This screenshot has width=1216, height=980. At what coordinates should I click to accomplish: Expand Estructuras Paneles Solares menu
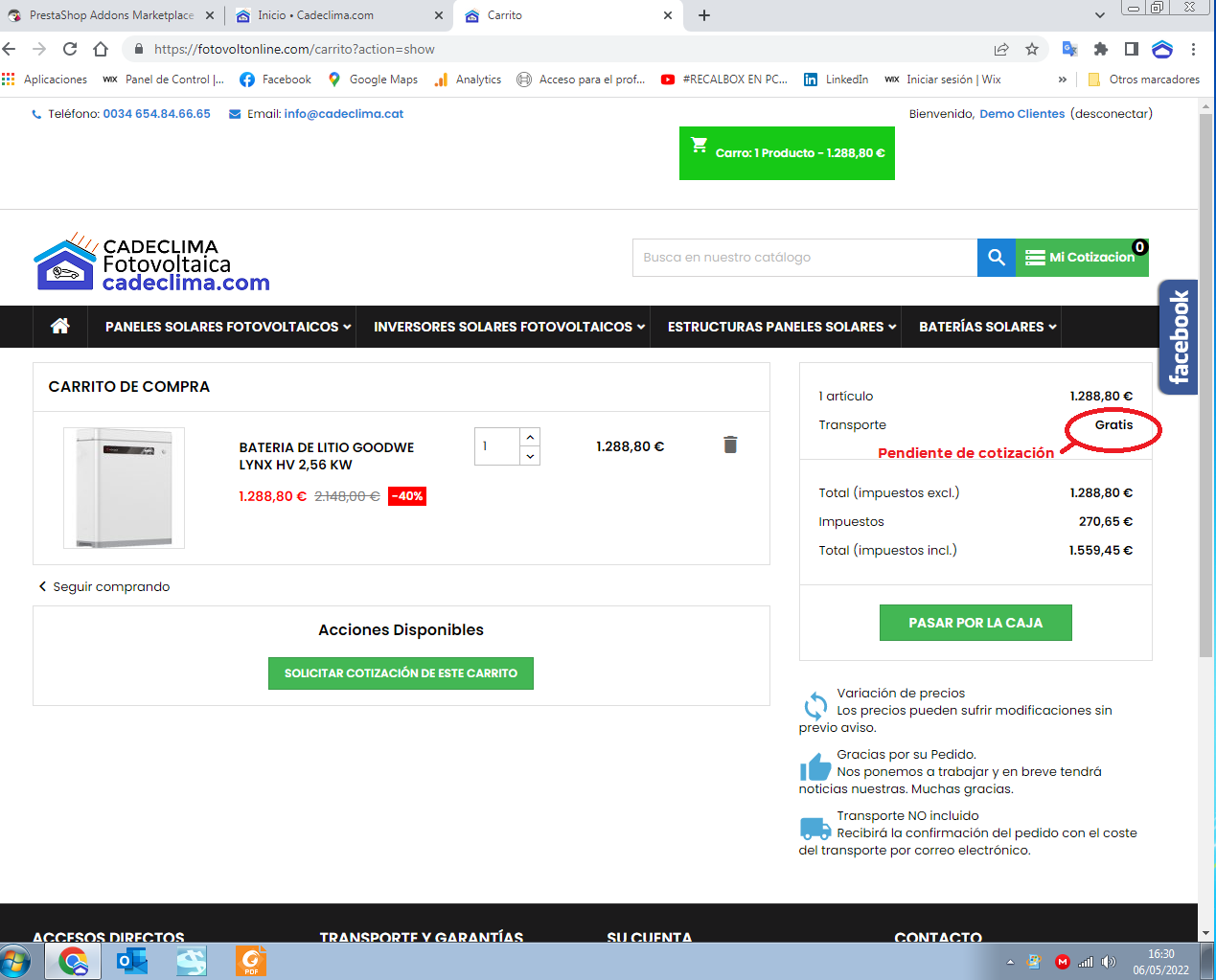click(x=782, y=327)
